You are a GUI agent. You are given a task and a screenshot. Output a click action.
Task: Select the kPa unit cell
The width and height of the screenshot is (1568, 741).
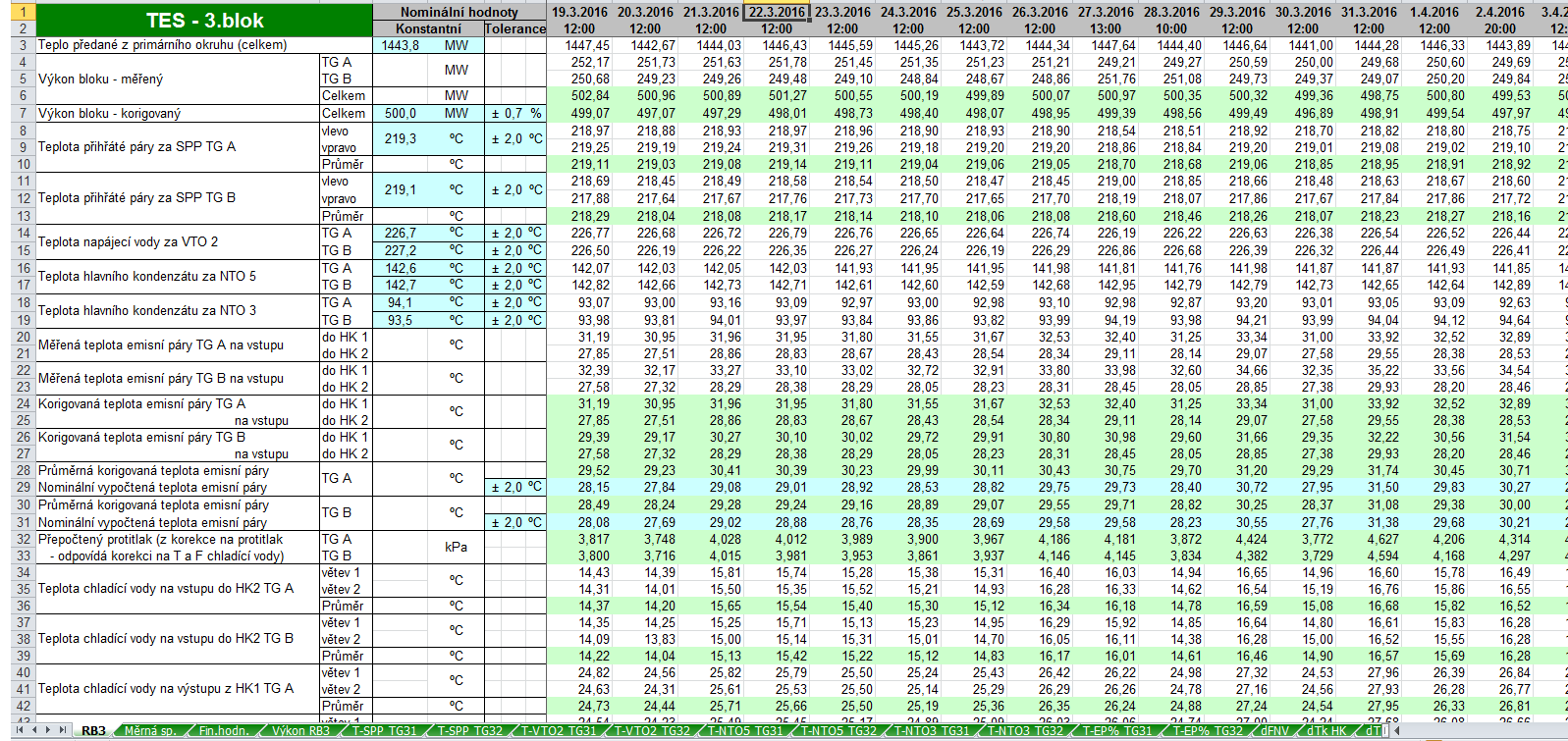pyautogui.click(x=457, y=547)
